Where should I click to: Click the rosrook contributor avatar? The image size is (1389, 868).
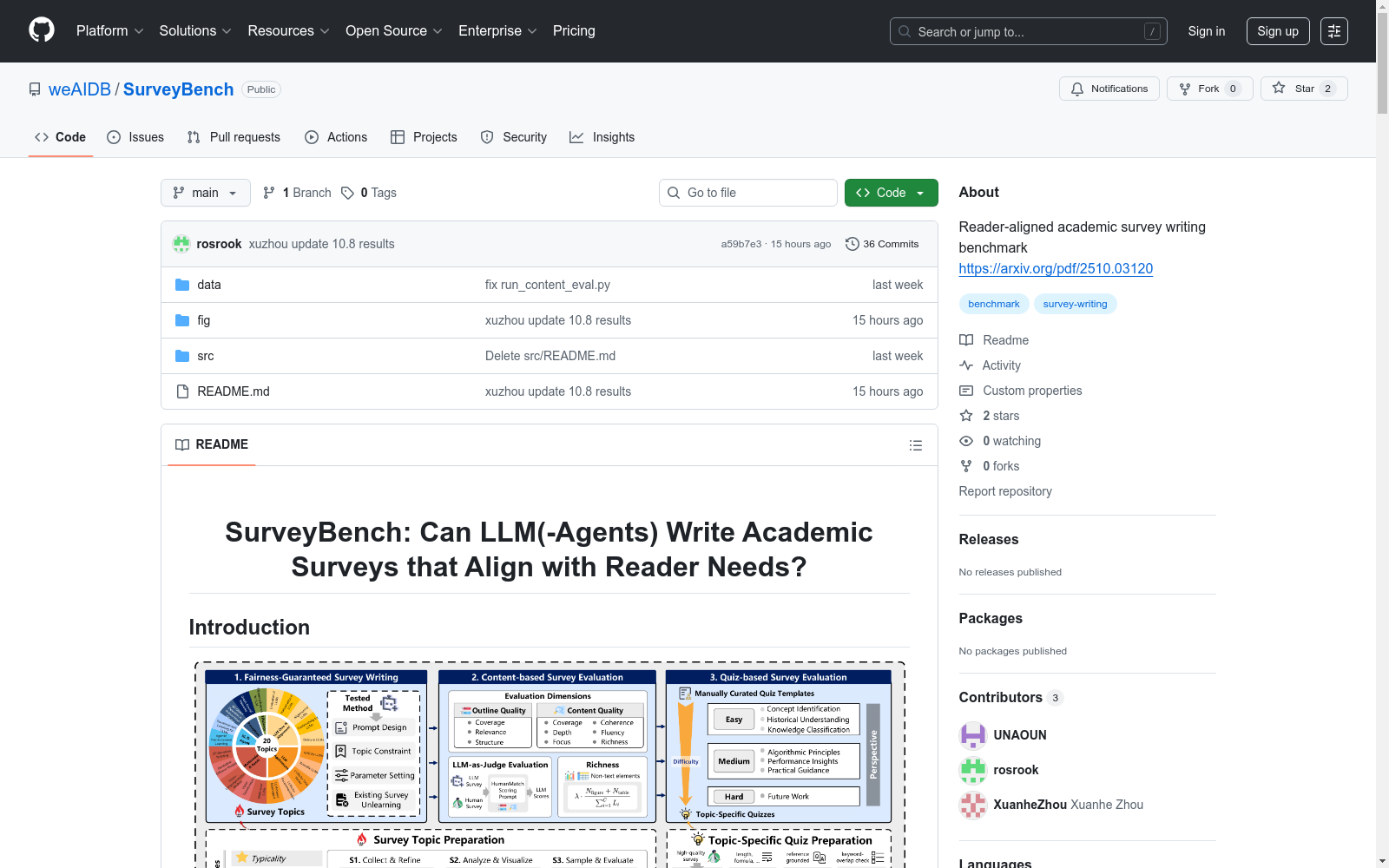pyautogui.click(x=973, y=770)
